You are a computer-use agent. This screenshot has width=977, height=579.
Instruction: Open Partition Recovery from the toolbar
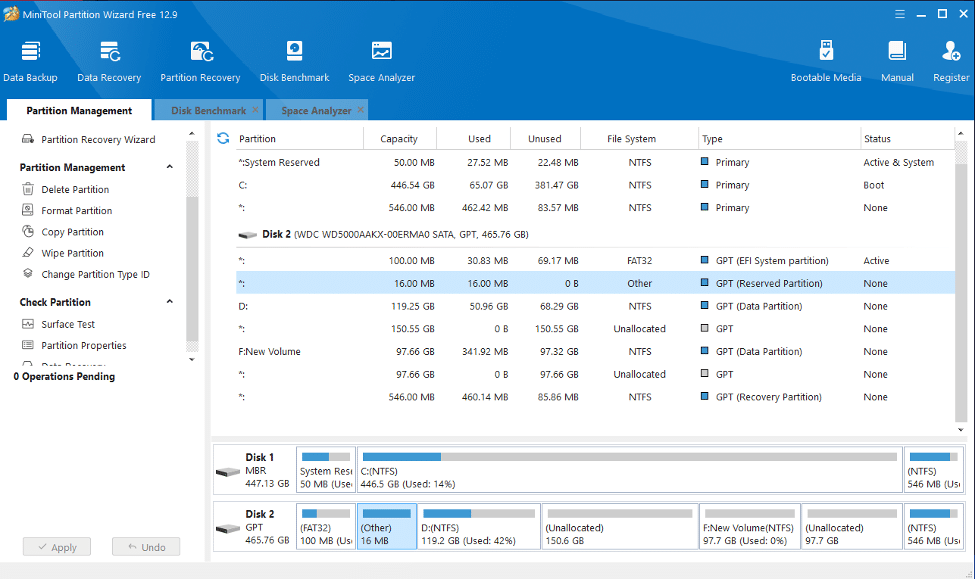200,61
